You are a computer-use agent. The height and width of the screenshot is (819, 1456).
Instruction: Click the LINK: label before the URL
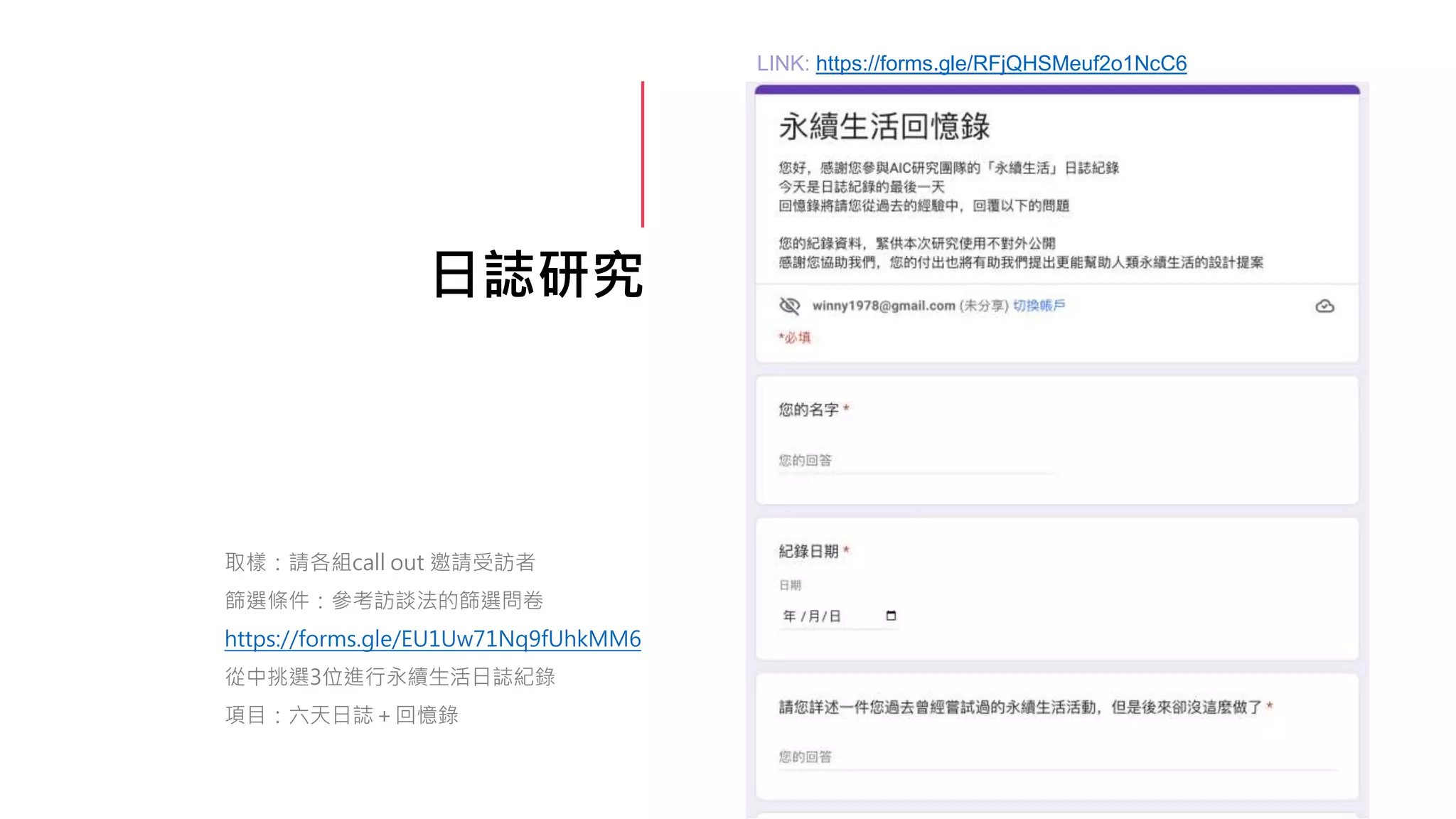[783, 63]
